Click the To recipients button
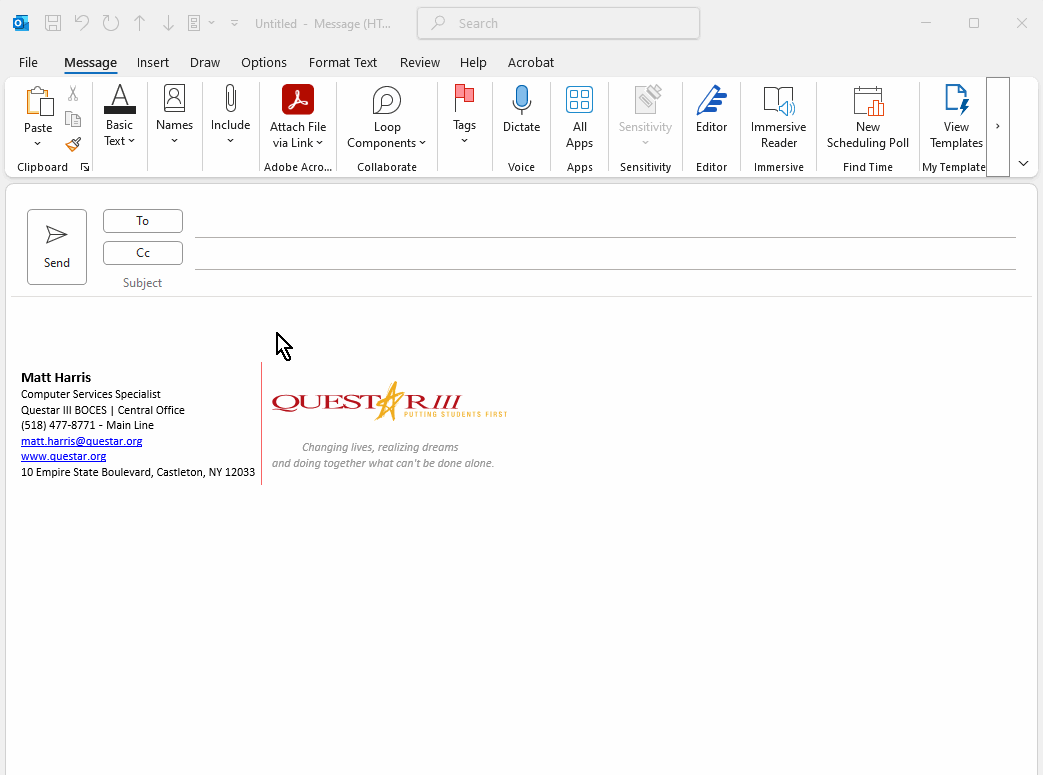Viewport: 1043px width, 775px height. coord(143,221)
